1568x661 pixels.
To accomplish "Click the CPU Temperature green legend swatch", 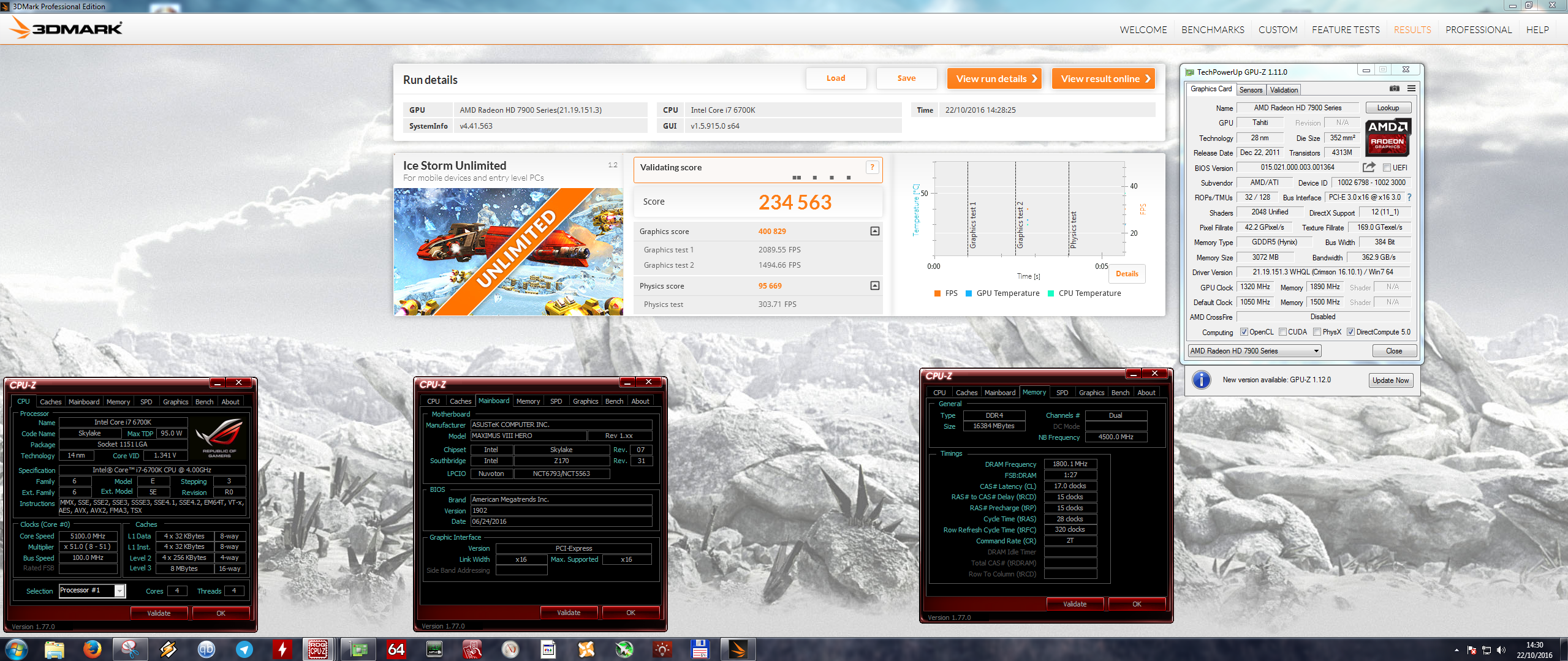I will tap(1051, 293).
